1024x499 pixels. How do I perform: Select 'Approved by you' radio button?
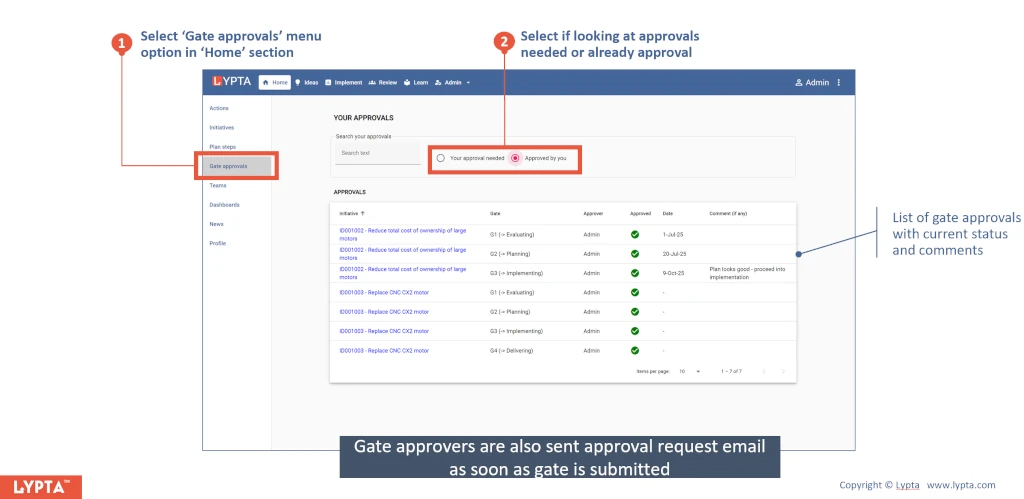point(515,158)
